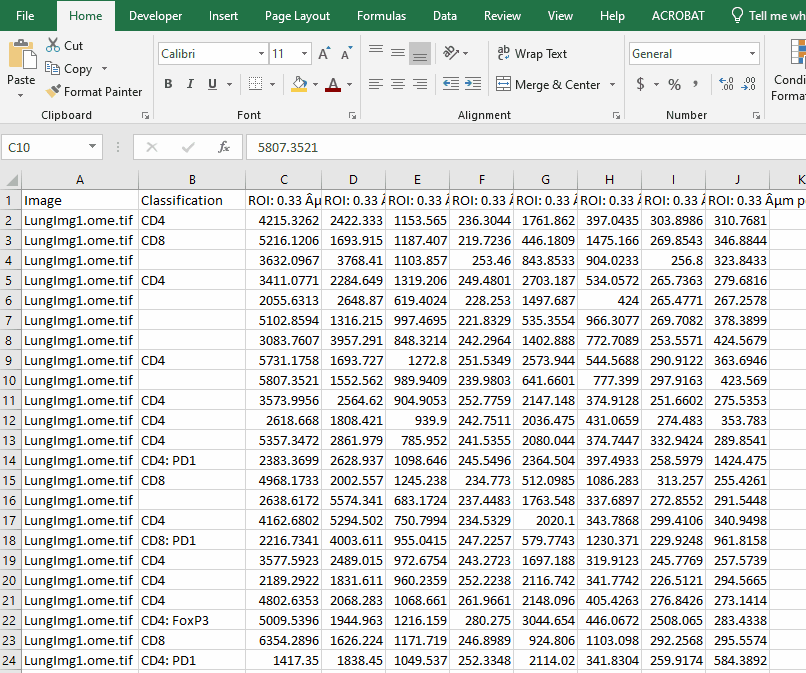Click the yellow Fill Color swatch
Viewport: 806px width, 673px height.
[x=298, y=85]
